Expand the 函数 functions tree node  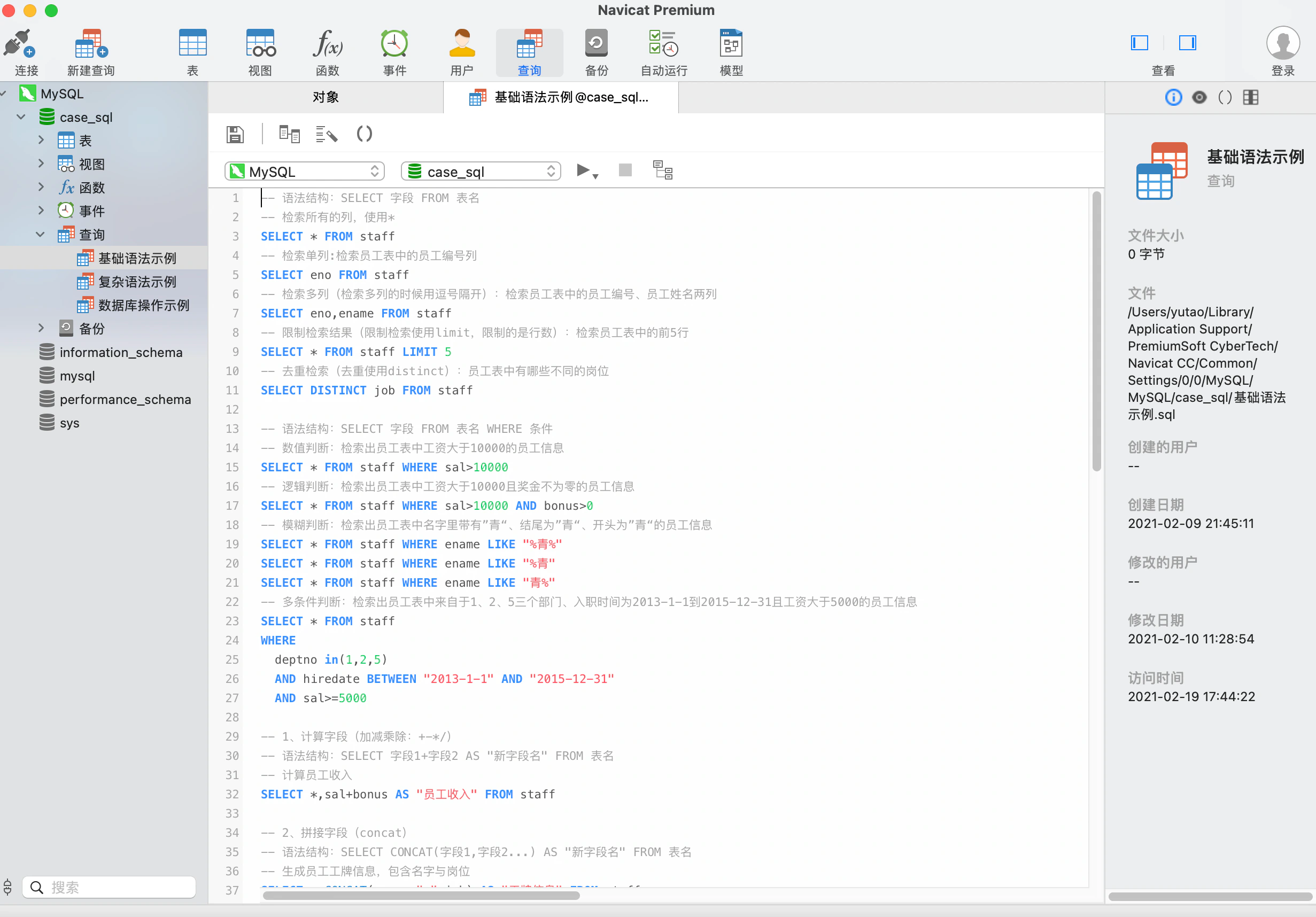41,187
